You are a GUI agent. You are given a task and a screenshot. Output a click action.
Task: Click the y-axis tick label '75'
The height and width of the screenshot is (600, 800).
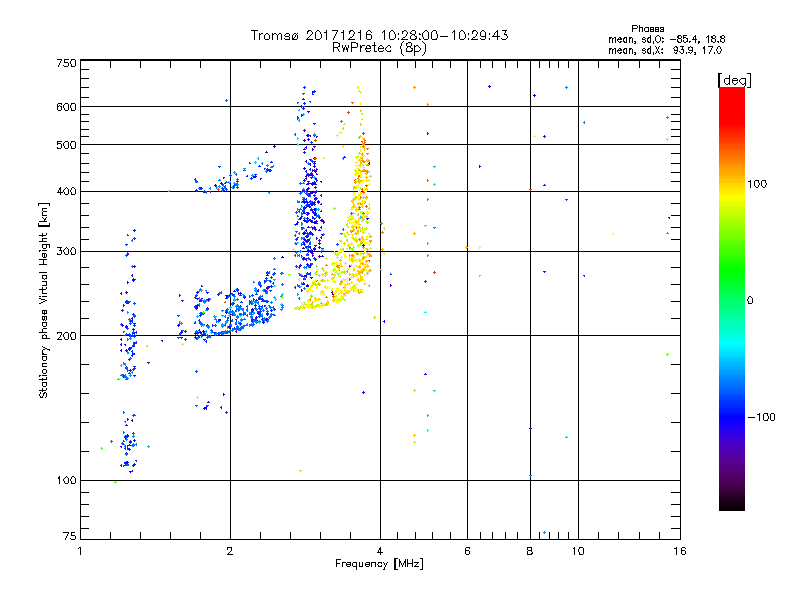pos(70,536)
